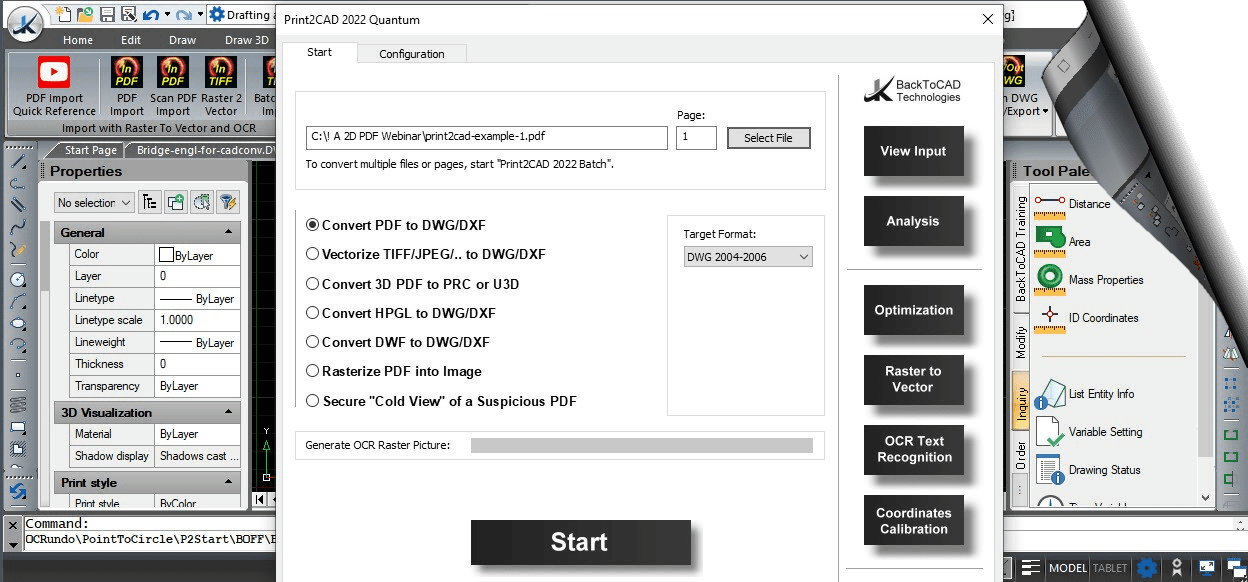Click the View Input button

pyautogui.click(x=913, y=151)
